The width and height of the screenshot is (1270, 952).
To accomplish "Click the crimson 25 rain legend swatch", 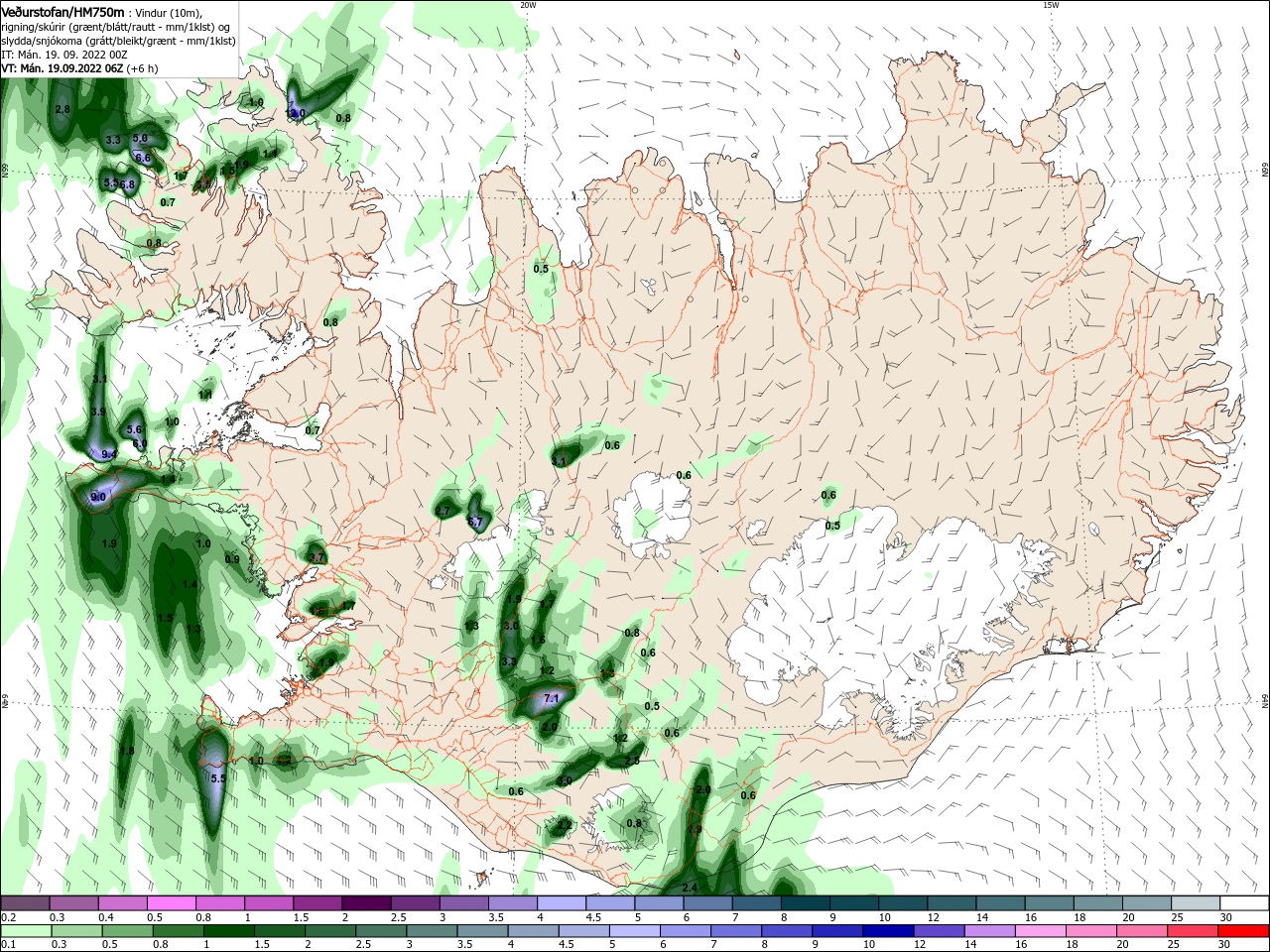I will [x=1191, y=931].
